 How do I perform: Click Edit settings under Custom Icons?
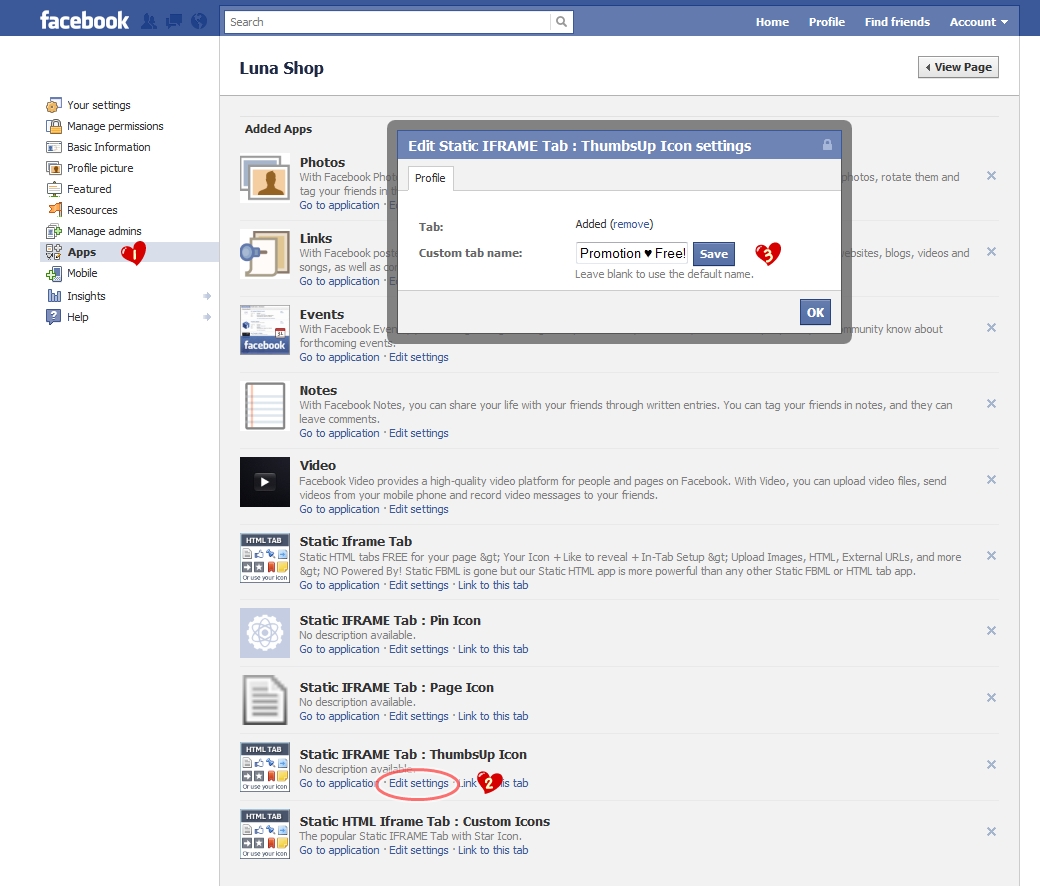[419, 850]
